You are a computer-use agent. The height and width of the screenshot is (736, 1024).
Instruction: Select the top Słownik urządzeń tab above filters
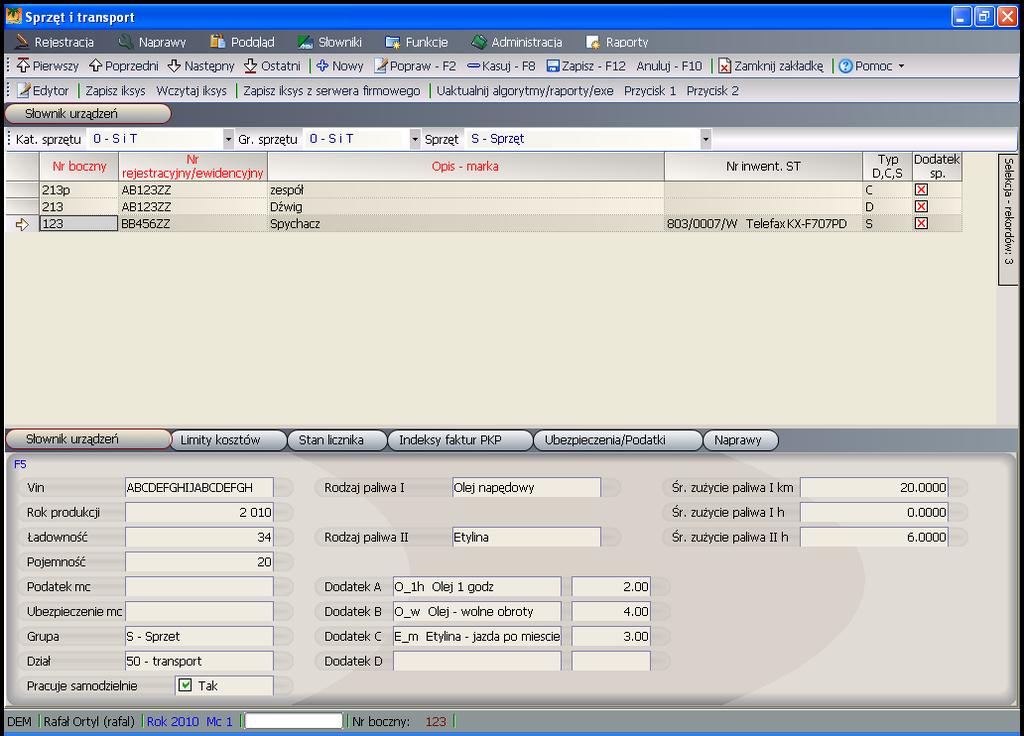(x=88, y=114)
